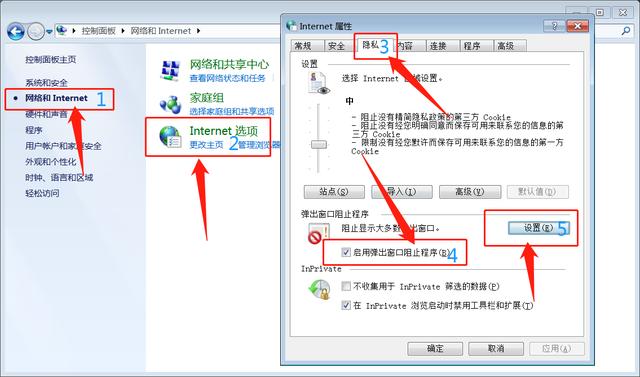
Task: Open the recent pages dropdown arrow
Action: point(49,31)
